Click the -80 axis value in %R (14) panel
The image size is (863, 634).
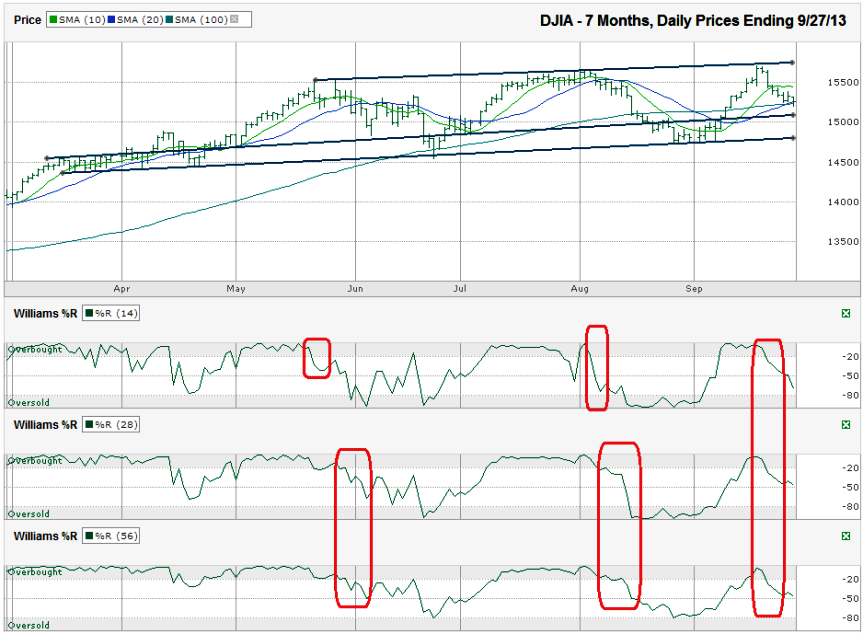click(x=850, y=395)
